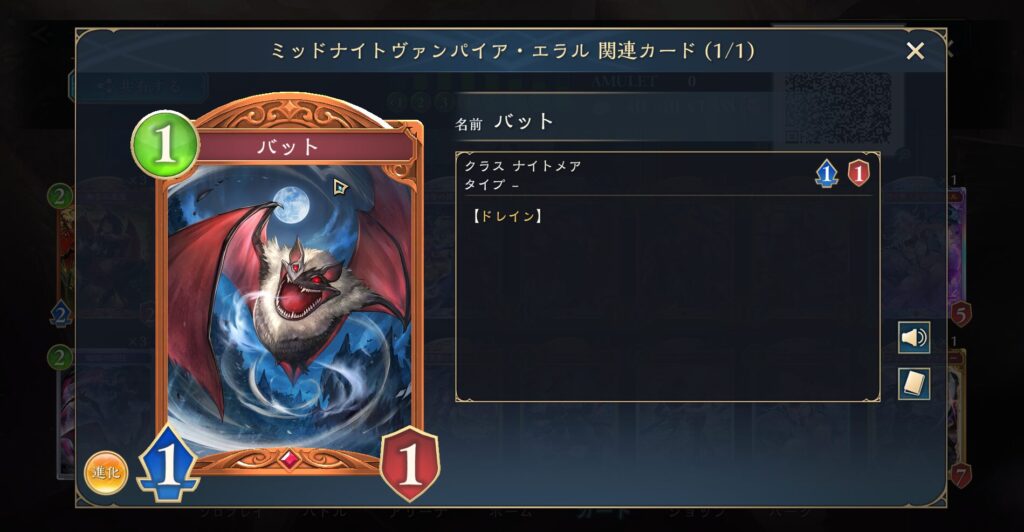Click the dimmed share button behind the dialog

(138, 86)
